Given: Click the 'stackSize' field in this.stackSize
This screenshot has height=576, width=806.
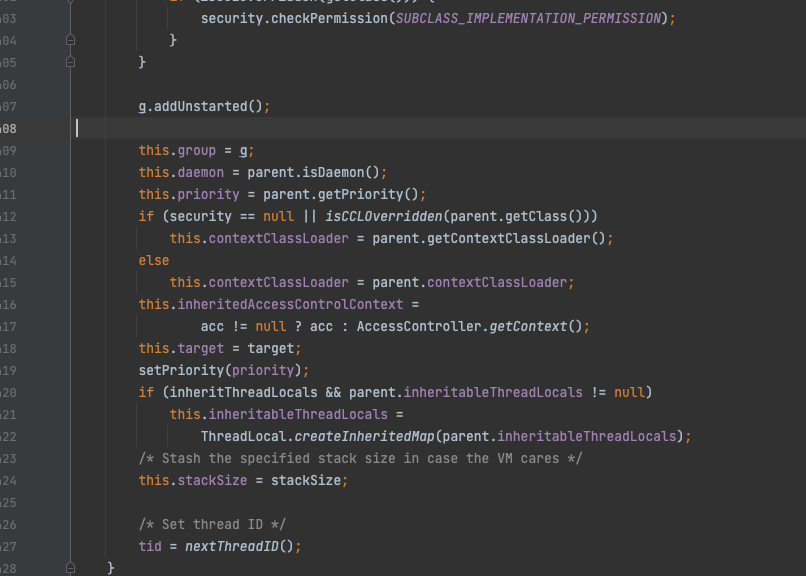Looking at the screenshot, I should tap(212, 481).
